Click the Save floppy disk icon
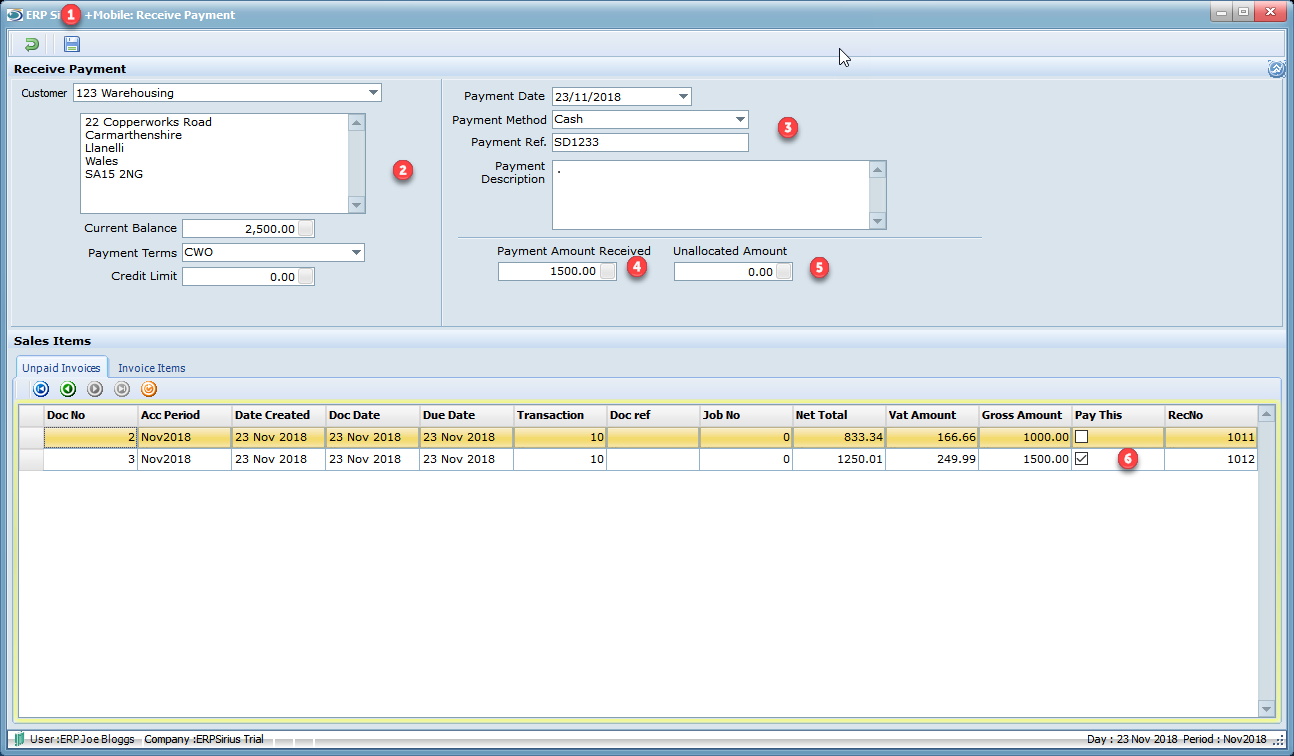This screenshot has width=1294, height=756. 72,44
